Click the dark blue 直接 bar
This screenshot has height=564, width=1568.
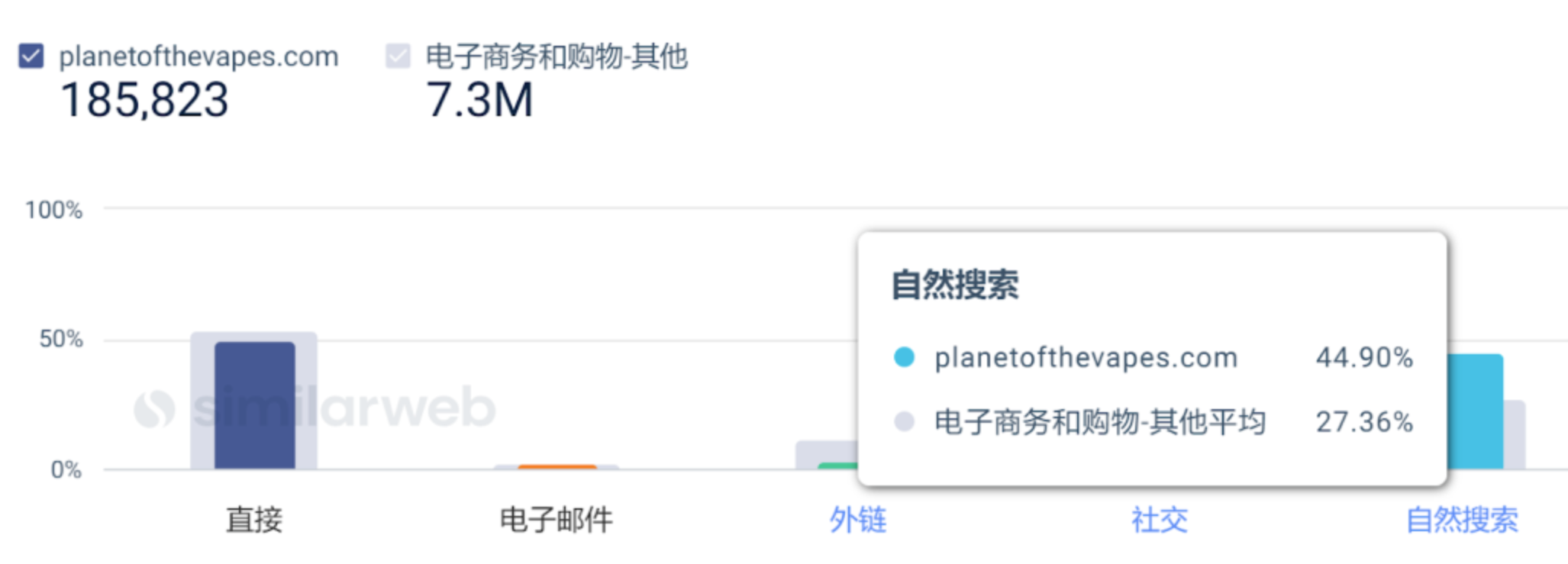(x=254, y=405)
